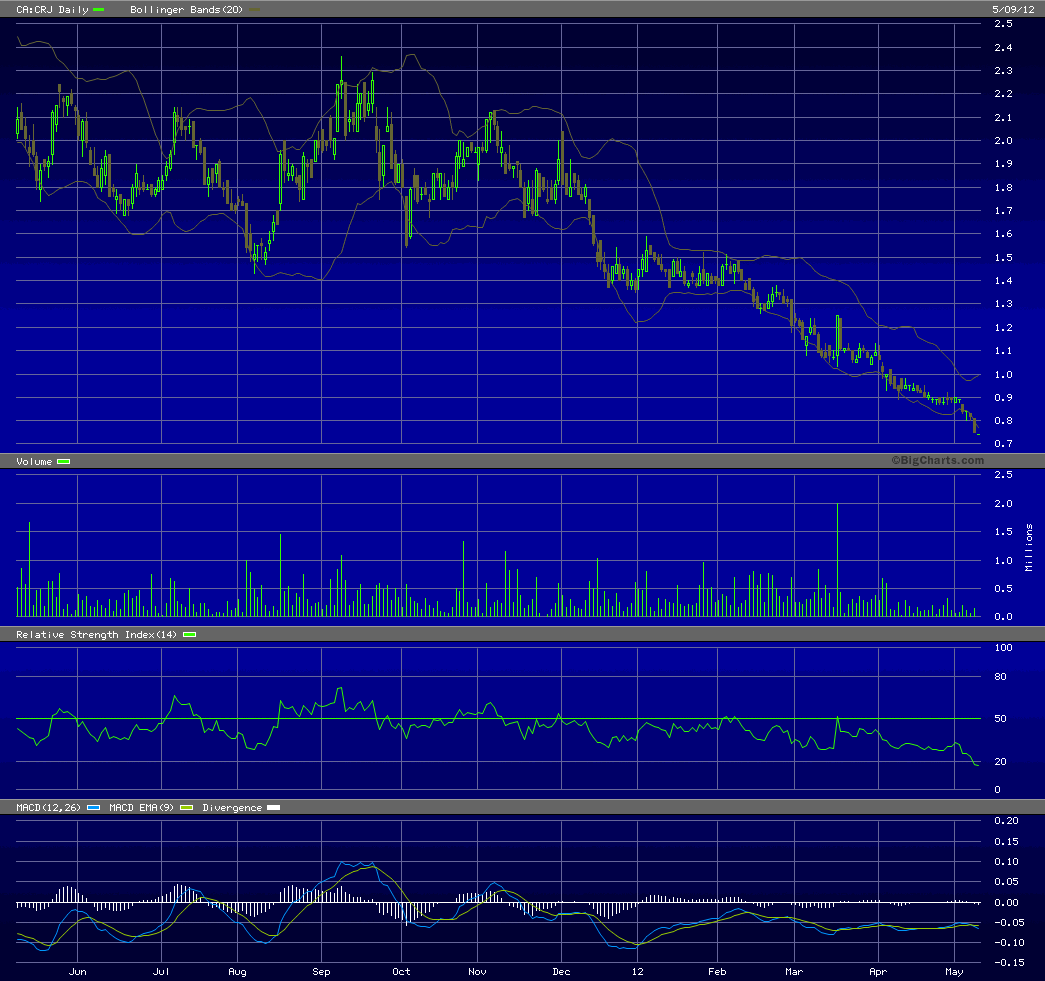Click the Bollinger Bands(20) legend line swatch
Image resolution: width=1045 pixels, height=981 pixels.
click(256, 9)
